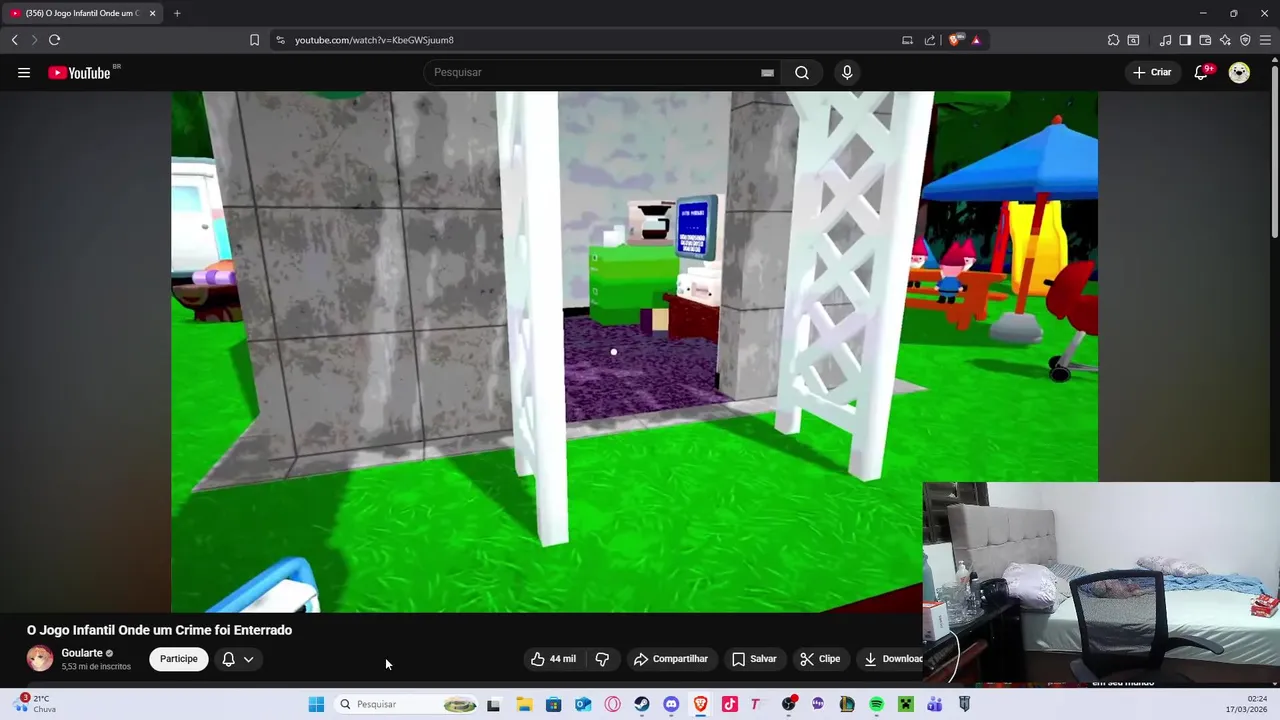Open Steam from the taskbar
The height and width of the screenshot is (720, 1280).
[642, 704]
